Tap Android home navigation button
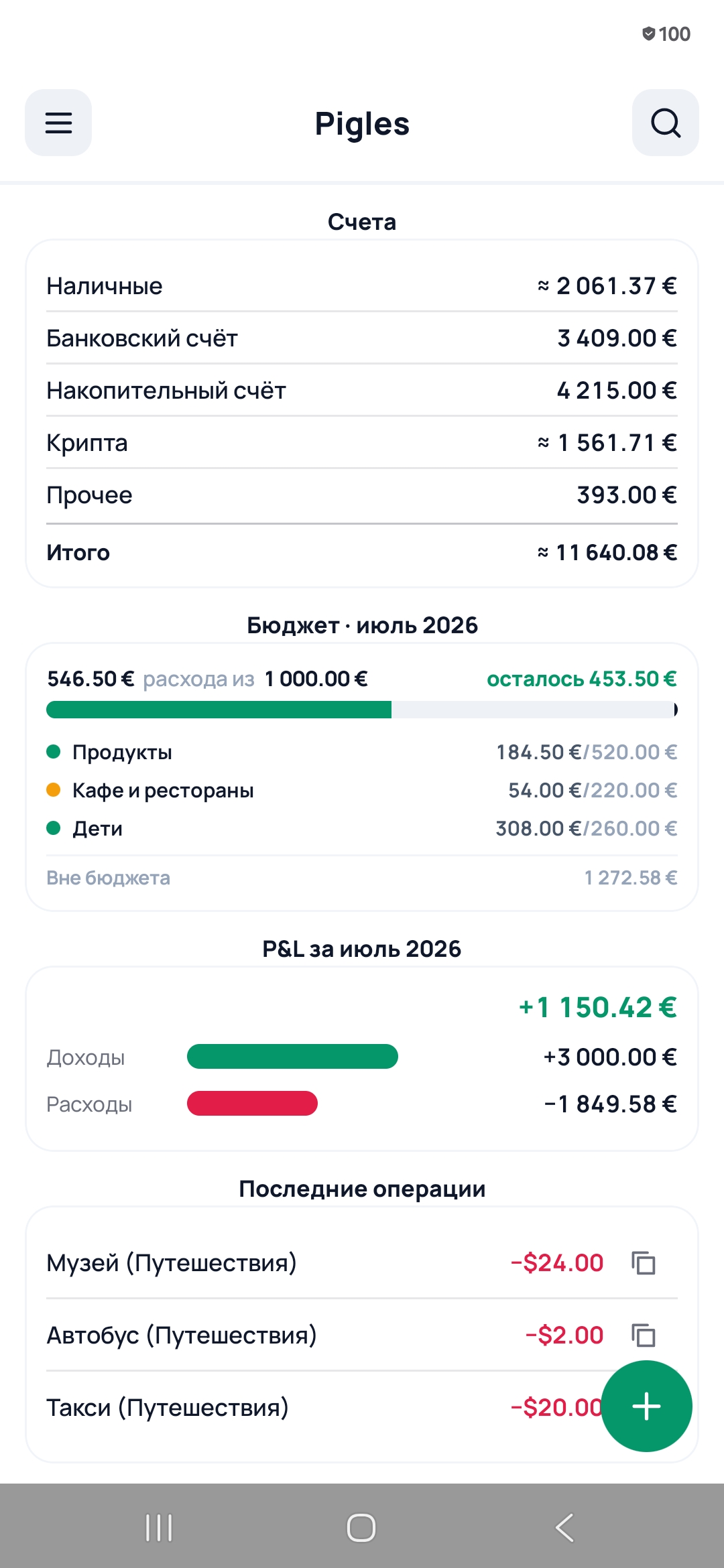Image resolution: width=724 pixels, height=1568 pixels. pos(361,1528)
